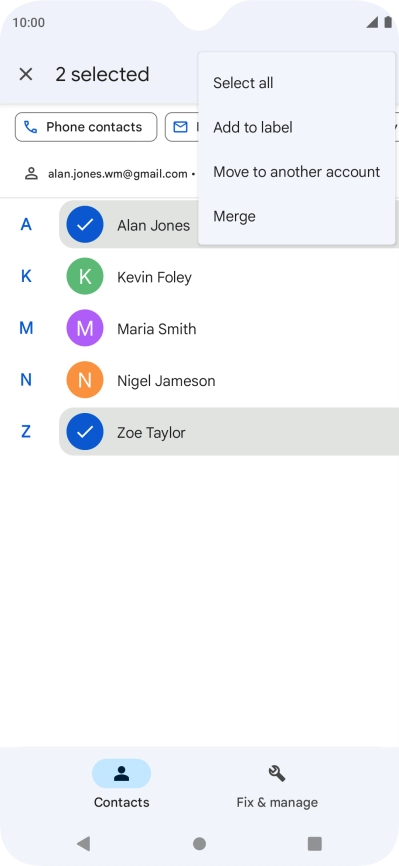Tap the Phone contacts filter chip
The width and height of the screenshot is (399, 866).
pyautogui.click(x=86, y=127)
